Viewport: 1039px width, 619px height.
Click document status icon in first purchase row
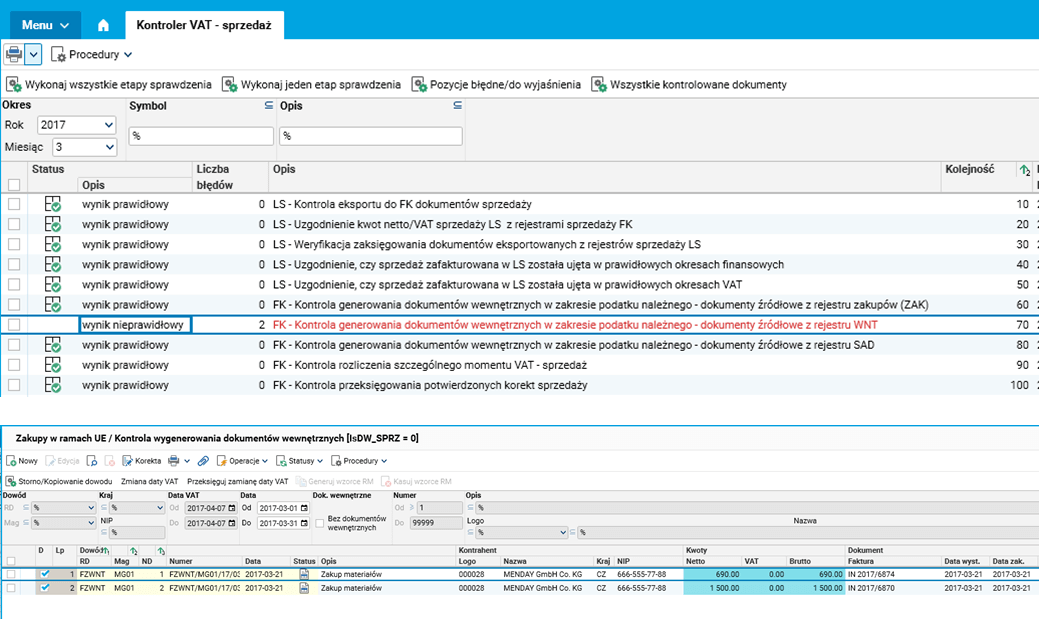point(304,574)
